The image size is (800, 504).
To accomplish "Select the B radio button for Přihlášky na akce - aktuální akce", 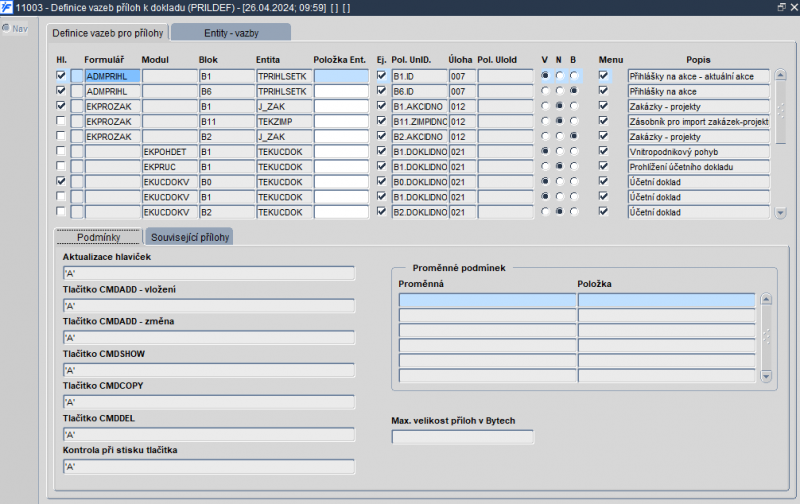I will 574,76.
